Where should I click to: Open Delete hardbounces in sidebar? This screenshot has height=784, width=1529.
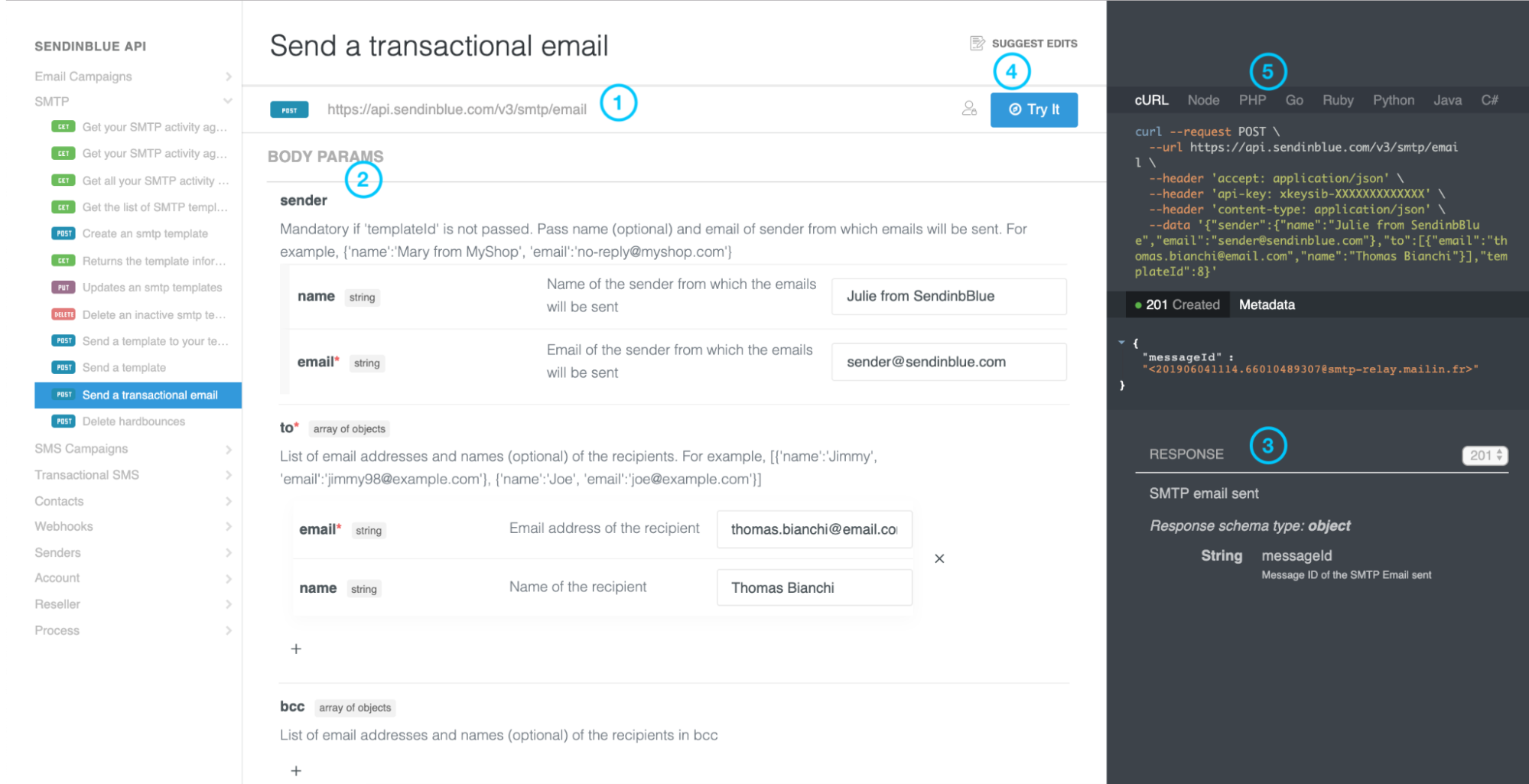click(133, 421)
